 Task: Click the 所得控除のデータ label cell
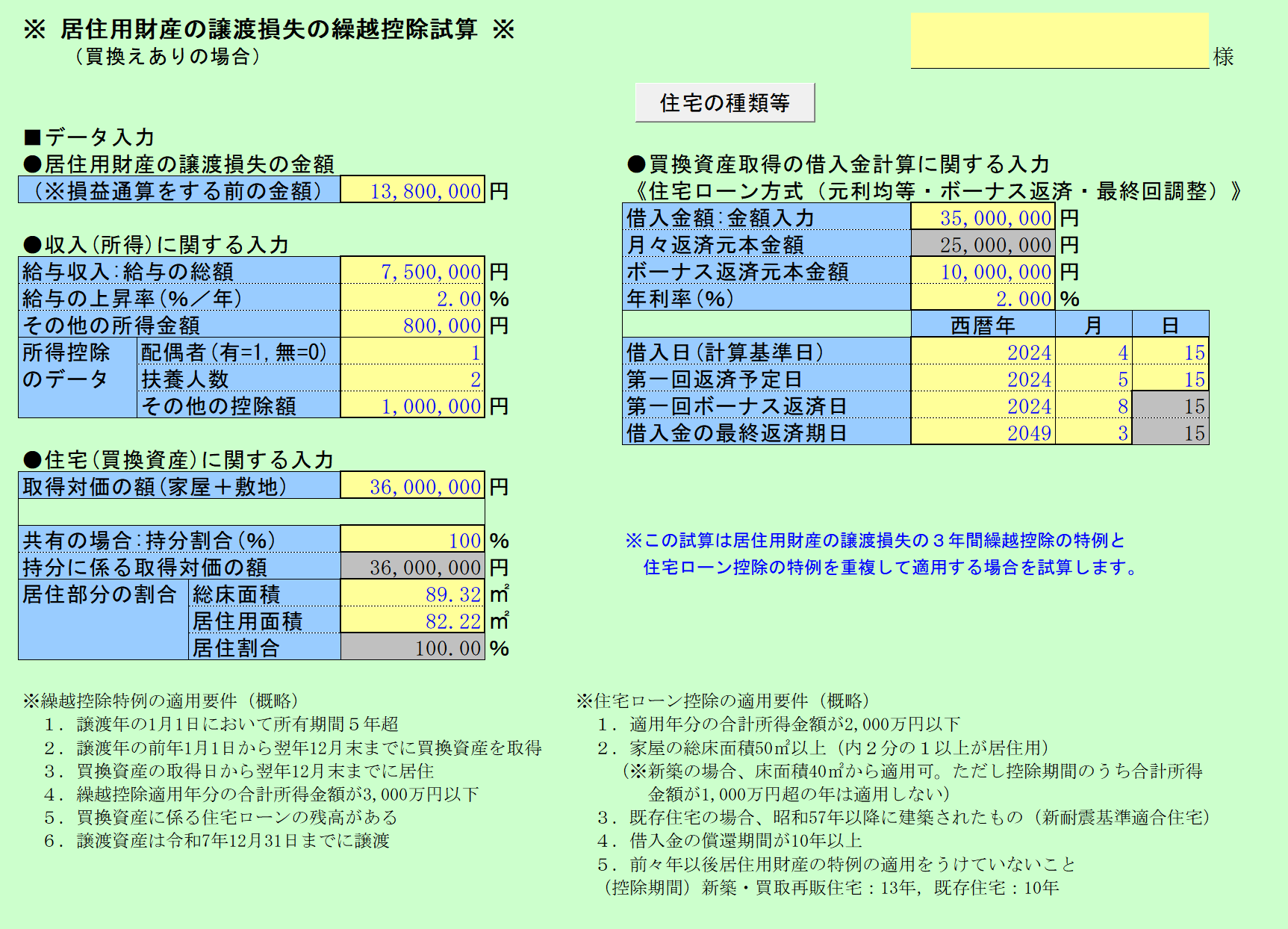pos(78,379)
